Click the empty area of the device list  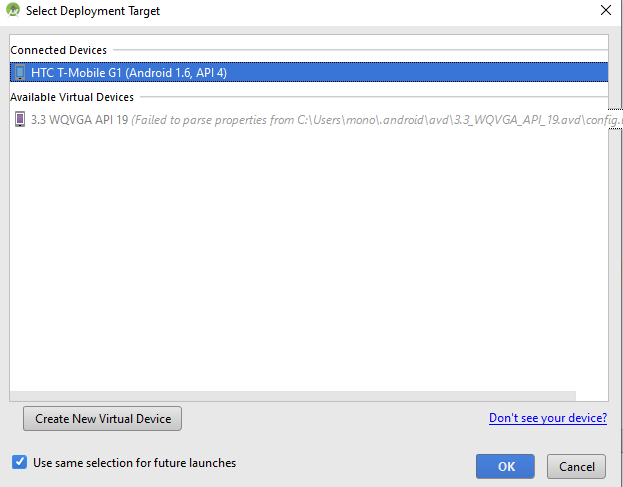pos(300,260)
